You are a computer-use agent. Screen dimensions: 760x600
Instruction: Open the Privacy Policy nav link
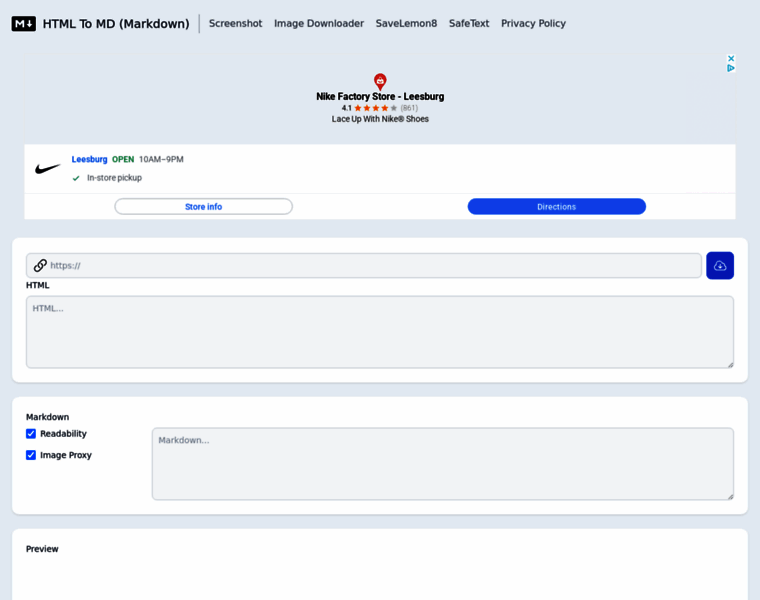point(533,23)
